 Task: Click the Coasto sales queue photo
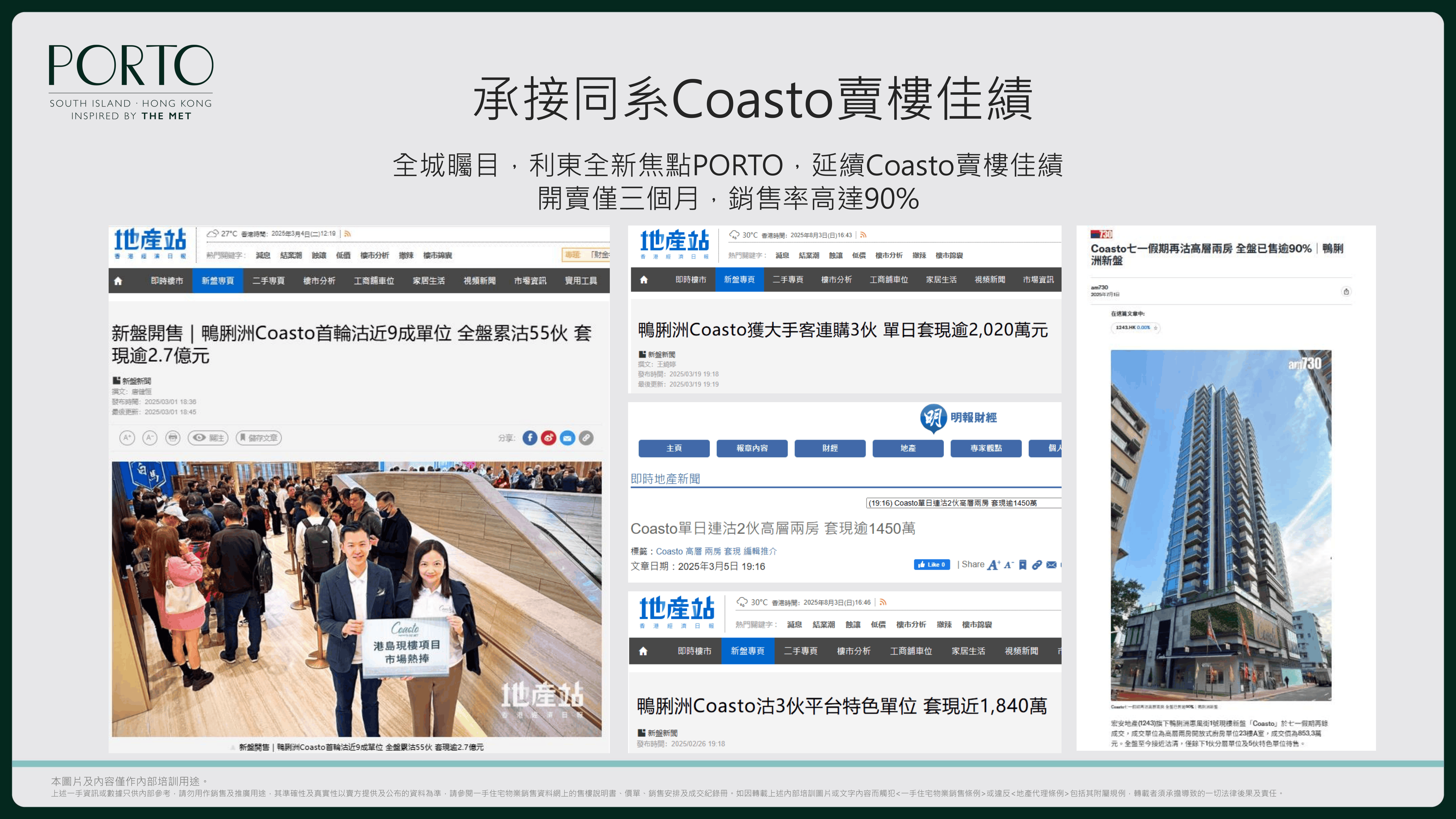tap(357, 599)
